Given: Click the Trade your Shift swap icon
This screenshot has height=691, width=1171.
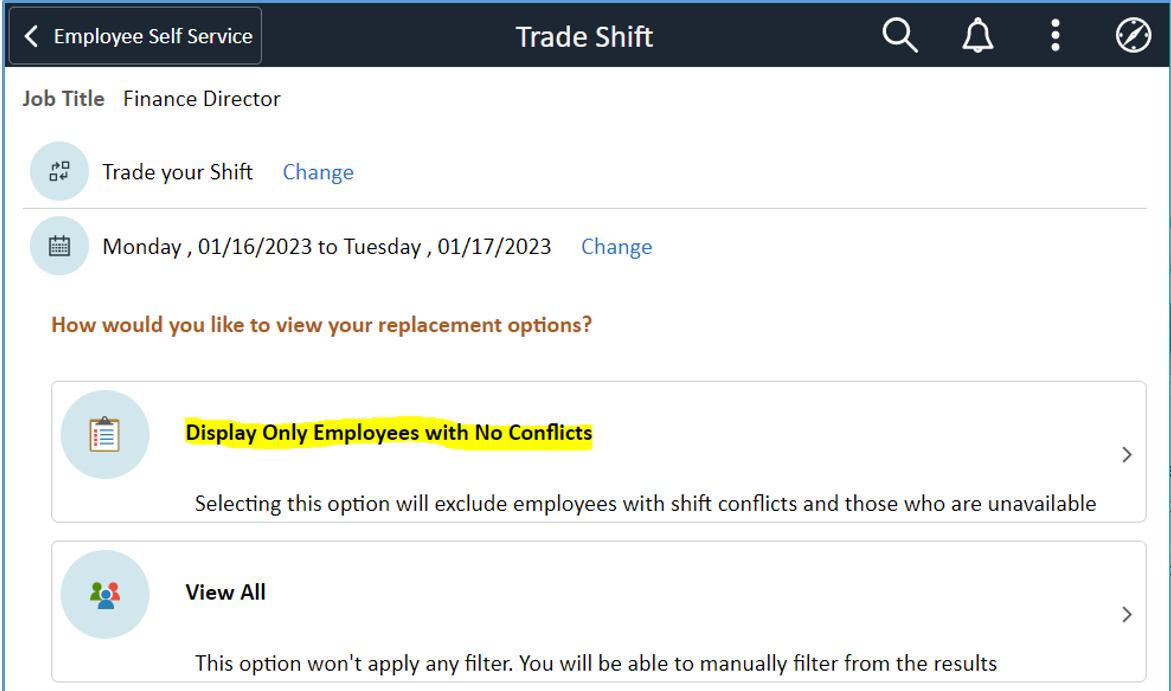Looking at the screenshot, I should (x=59, y=171).
